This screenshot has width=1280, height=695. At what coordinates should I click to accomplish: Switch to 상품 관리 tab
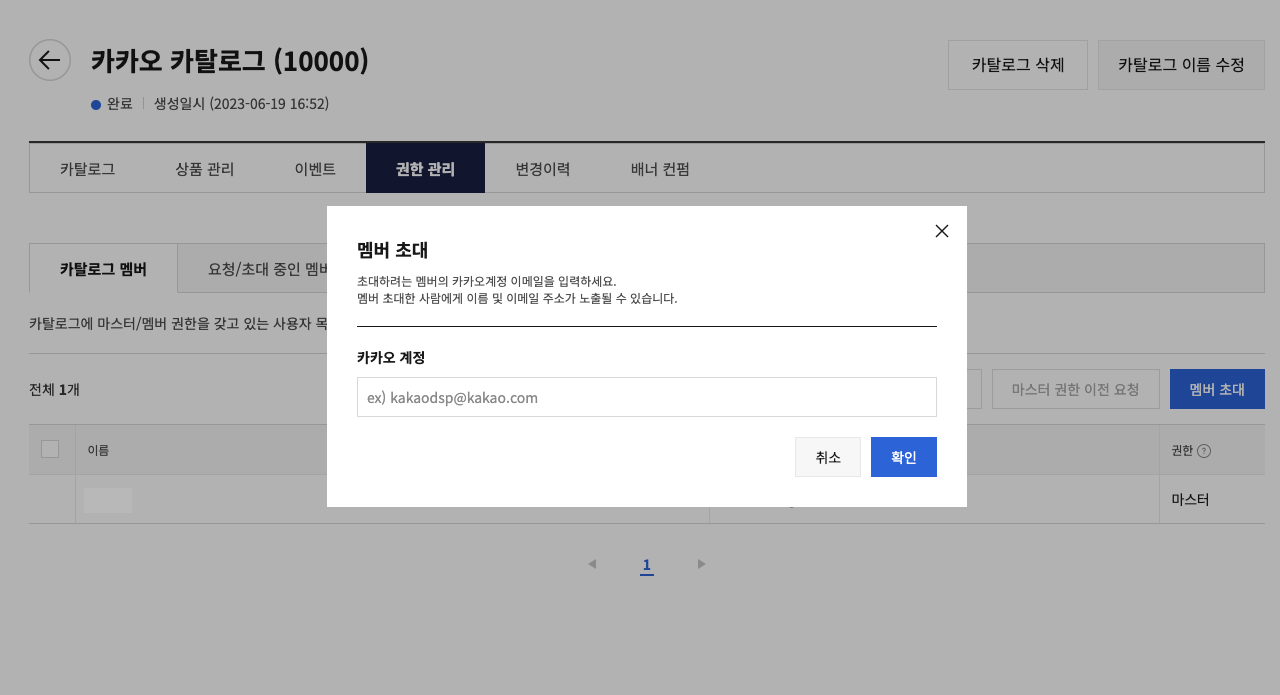tap(204, 169)
